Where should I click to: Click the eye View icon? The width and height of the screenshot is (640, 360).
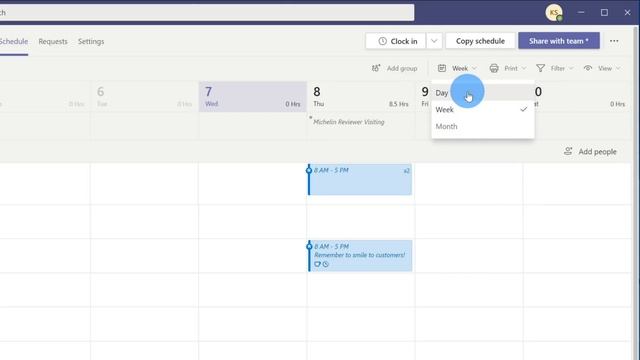point(588,68)
